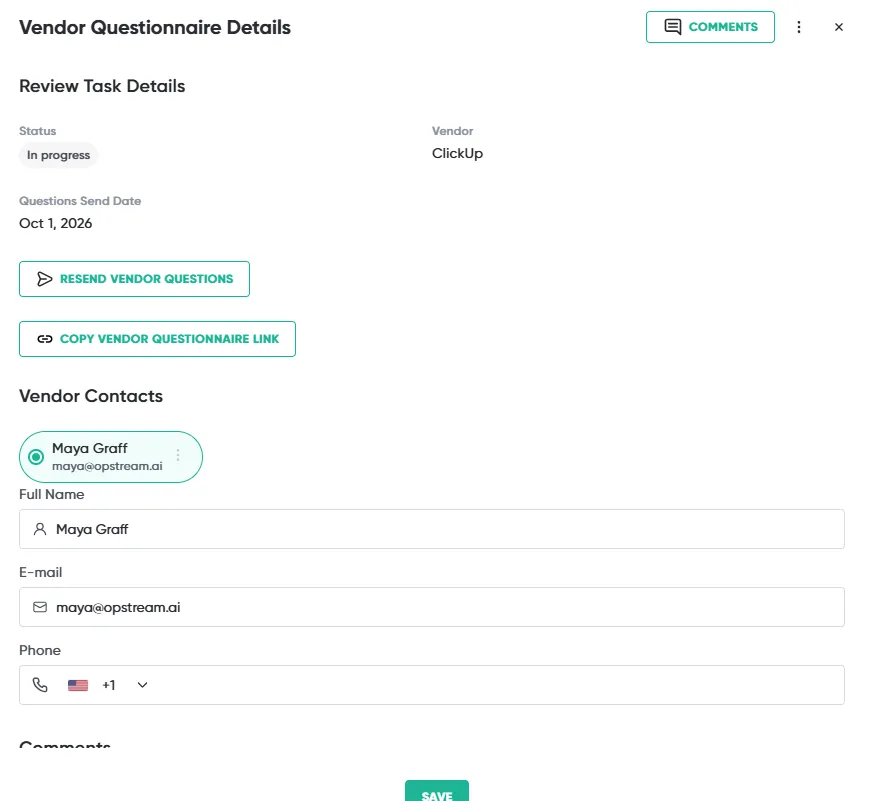The image size is (874, 801).
Task: Click the maya@opstream.ai email on contact card
Action: [x=107, y=466]
